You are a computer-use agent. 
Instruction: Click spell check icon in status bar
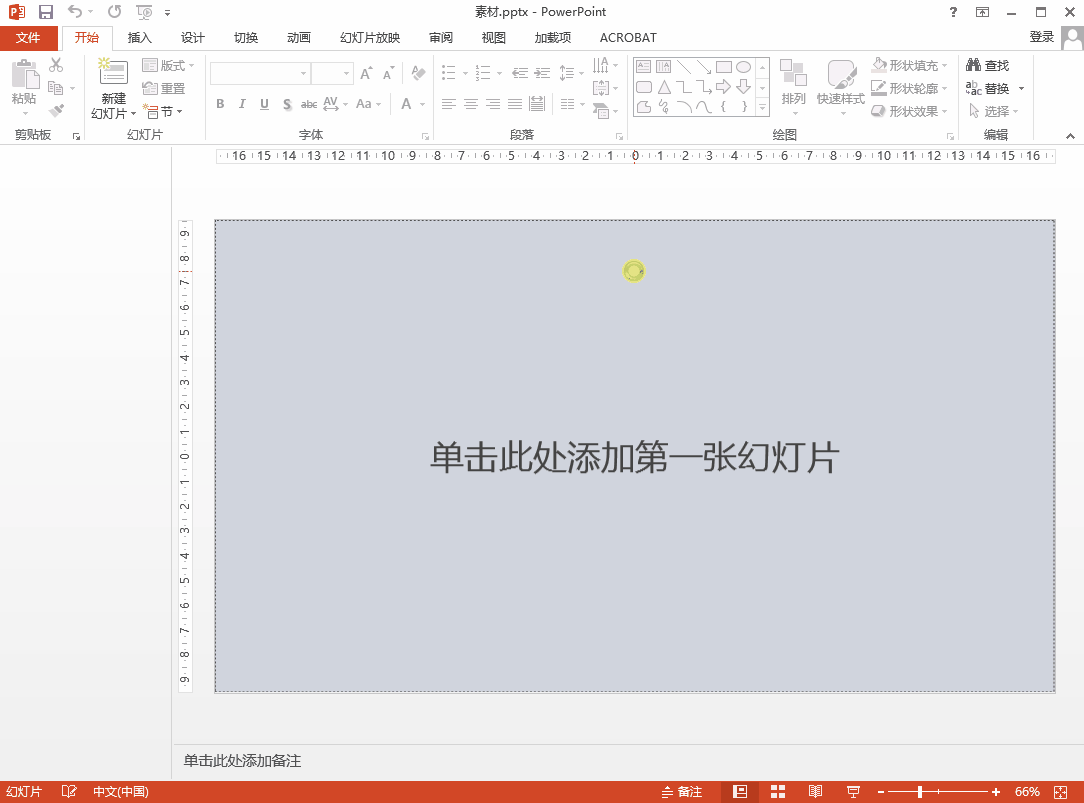(x=69, y=792)
